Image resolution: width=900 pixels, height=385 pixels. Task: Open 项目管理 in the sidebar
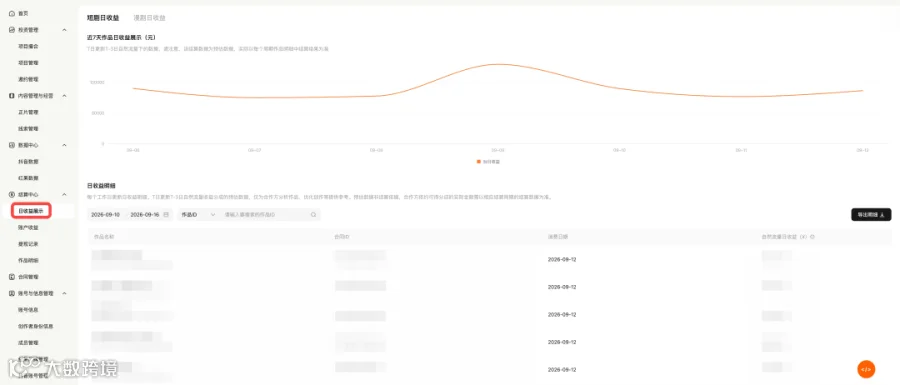coord(28,63)
